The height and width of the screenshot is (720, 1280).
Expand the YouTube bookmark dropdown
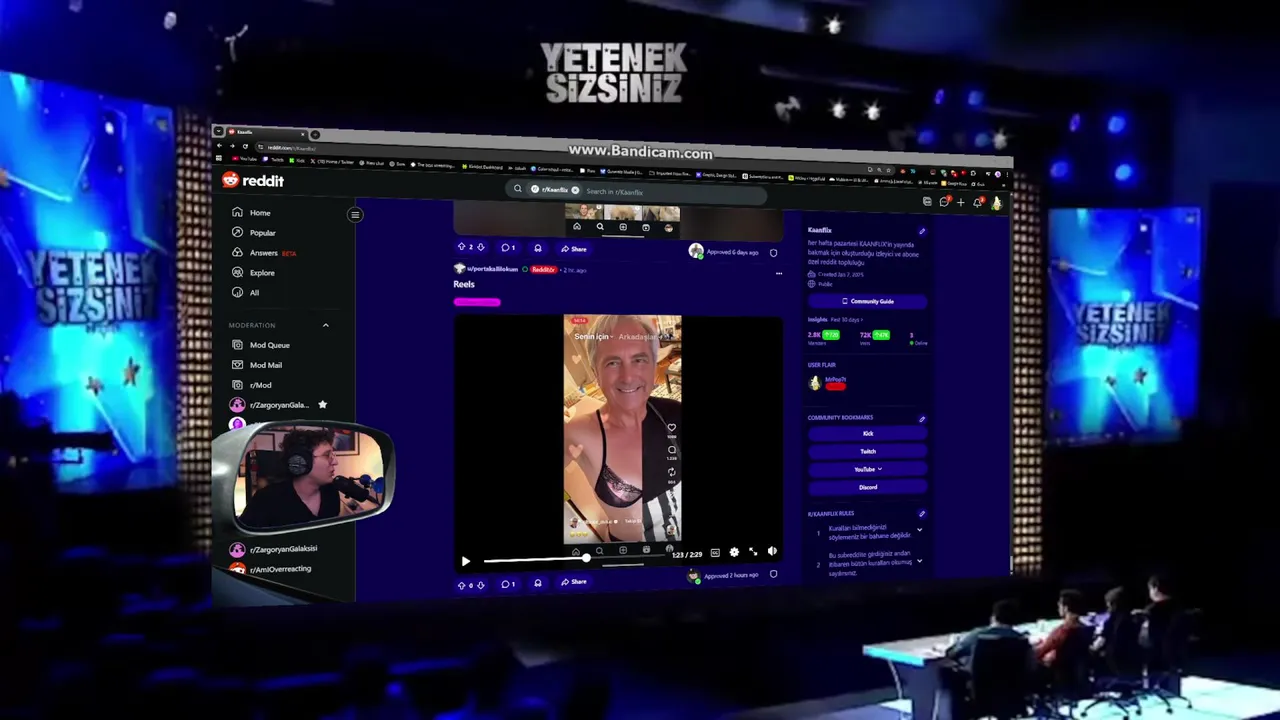point(867,469)
